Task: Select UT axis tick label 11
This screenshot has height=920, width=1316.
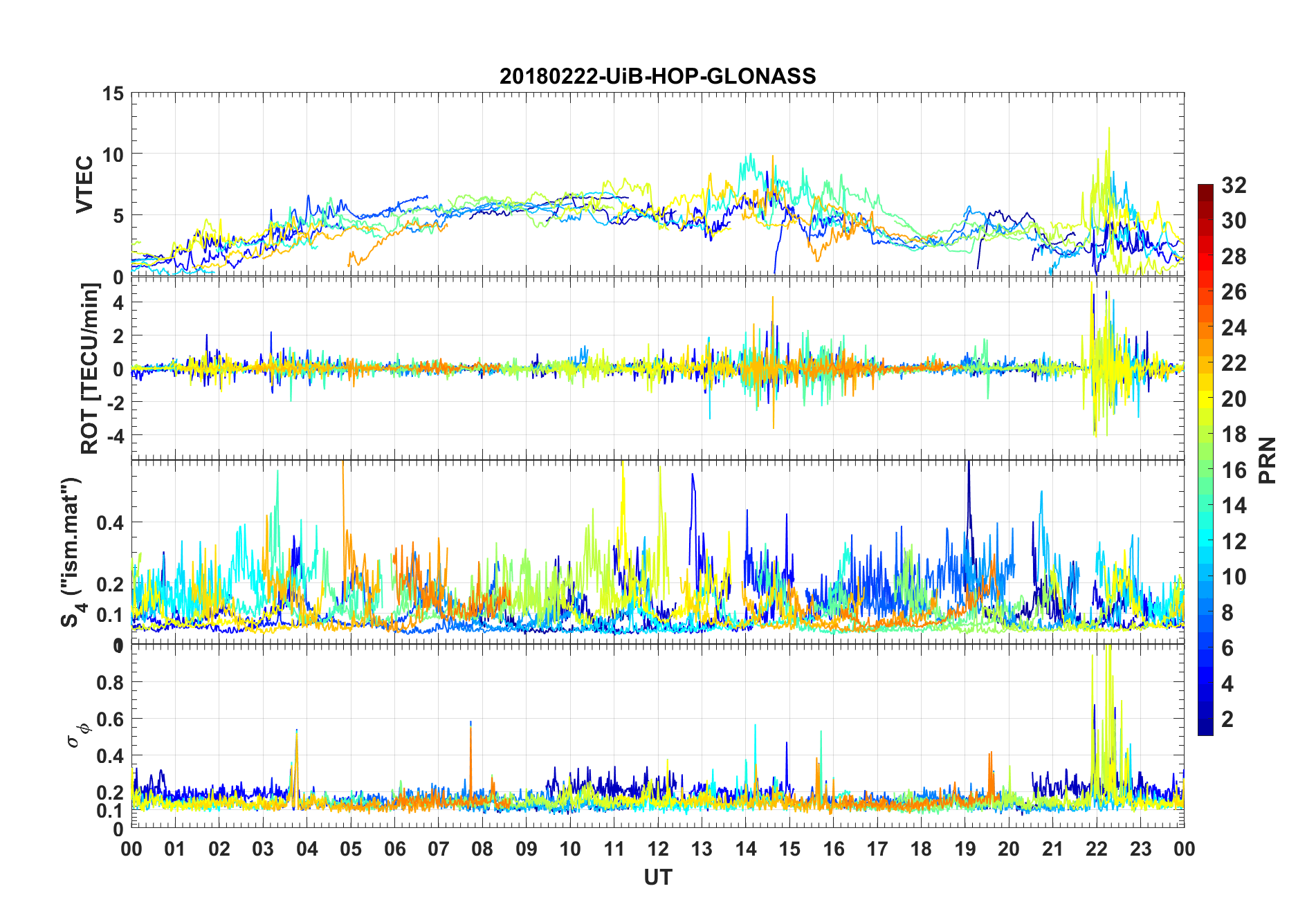Action: coord(614,849)
